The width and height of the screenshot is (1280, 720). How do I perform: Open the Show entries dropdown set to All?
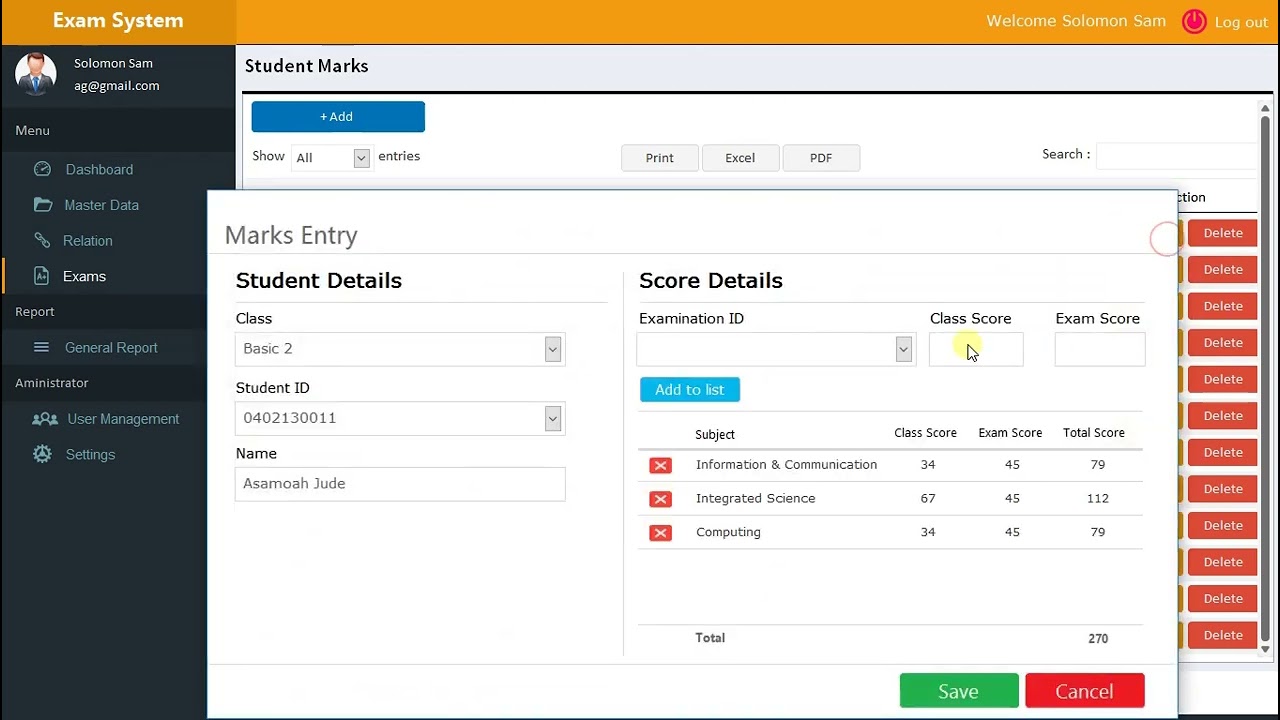coord(331,157)
